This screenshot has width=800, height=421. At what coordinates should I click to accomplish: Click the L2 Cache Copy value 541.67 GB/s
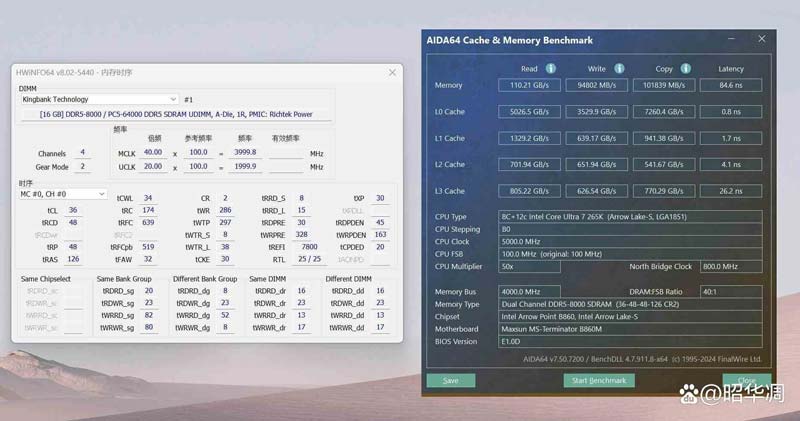(x=664, y=164)
